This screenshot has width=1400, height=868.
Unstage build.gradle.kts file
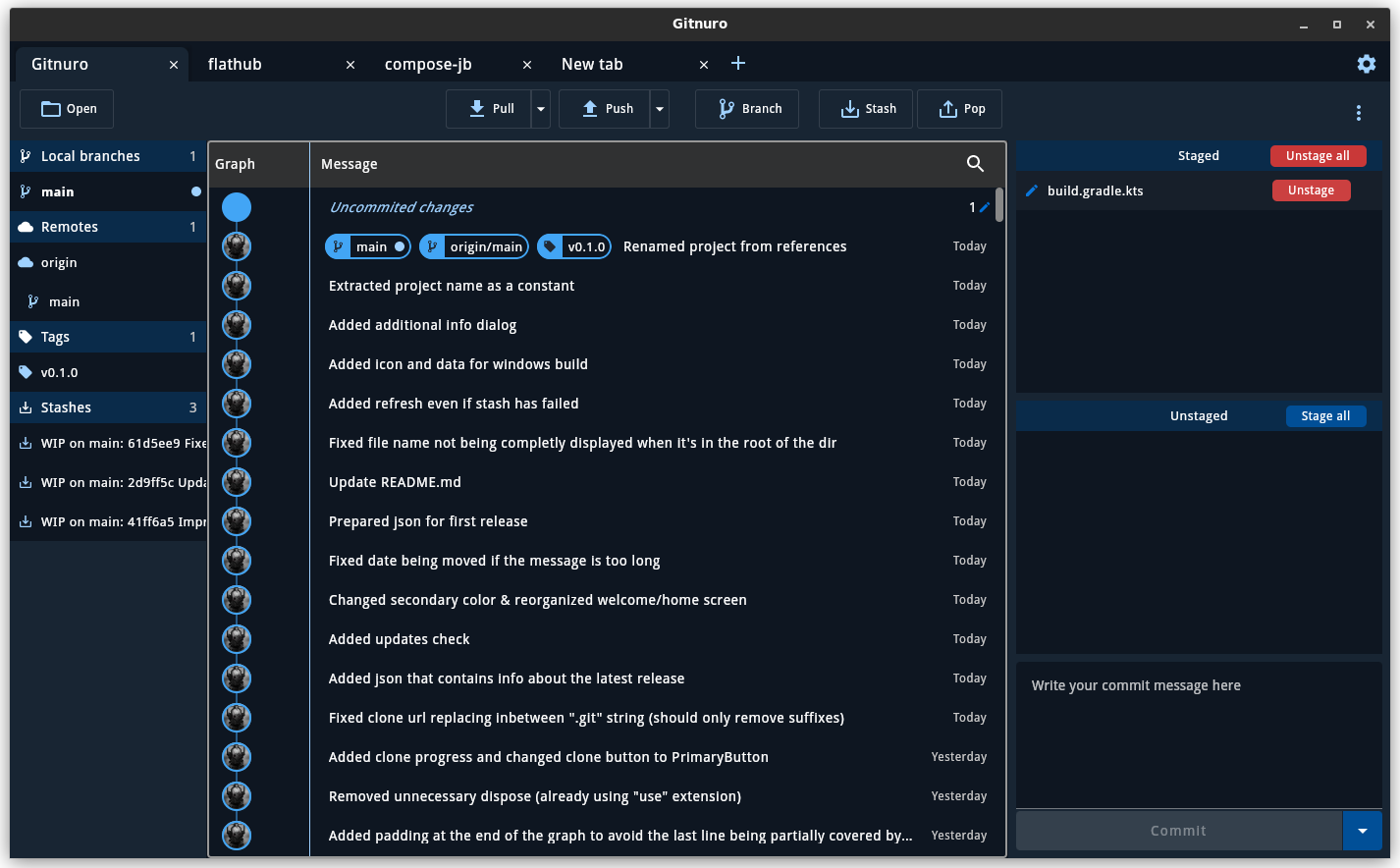pos(1311,190)
